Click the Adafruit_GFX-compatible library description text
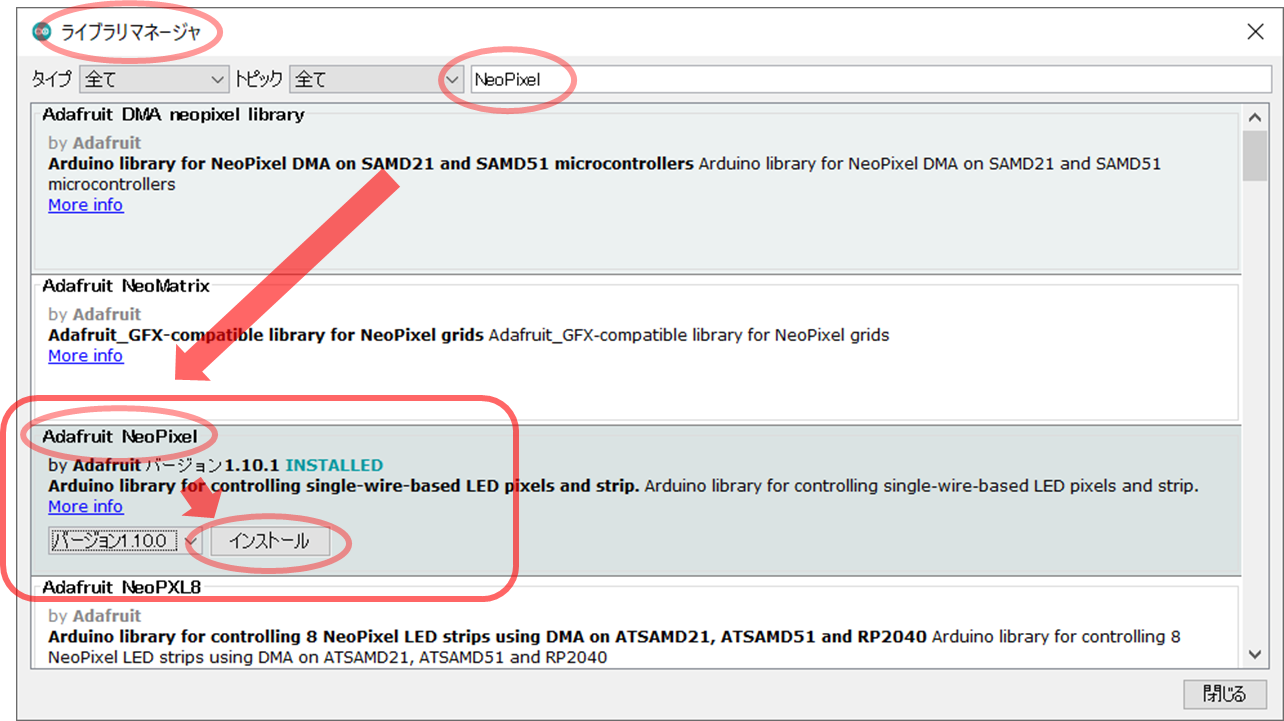1284x721 pixels. (468, 335)
